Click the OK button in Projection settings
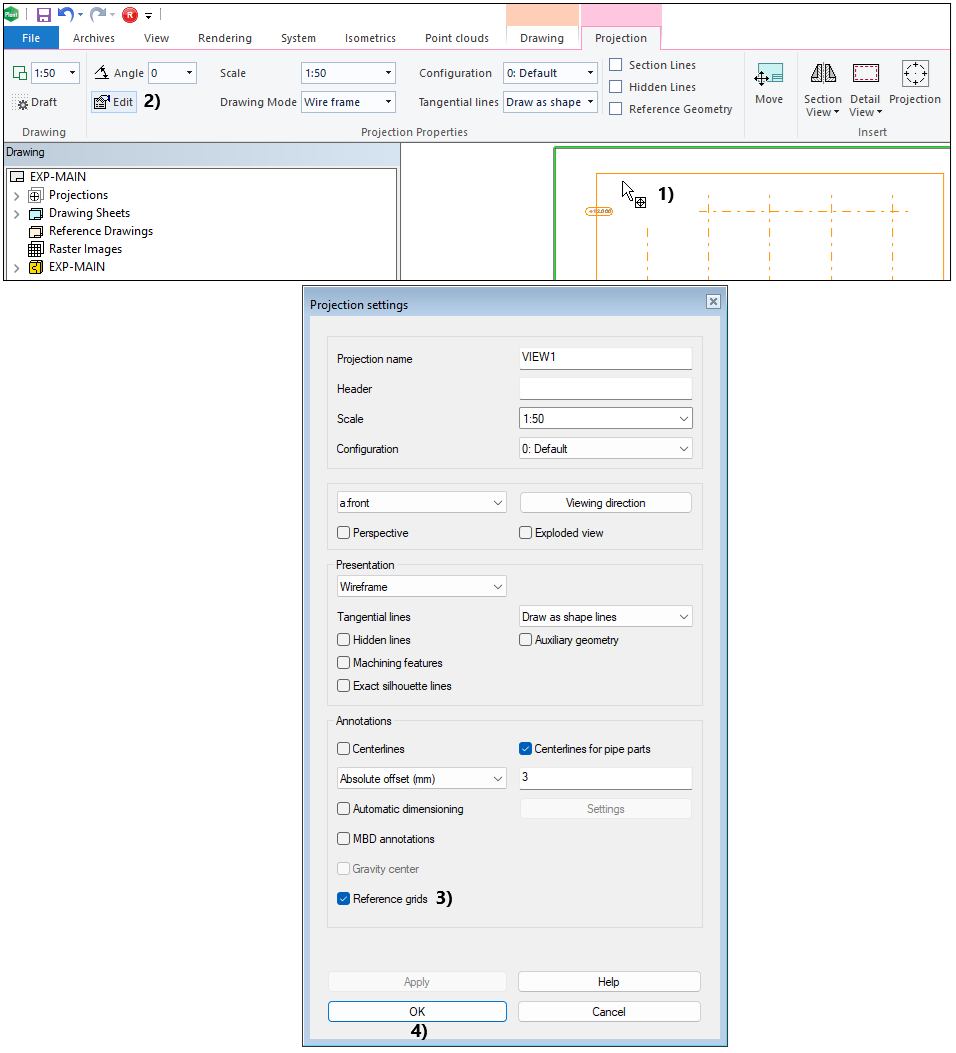Viewport: 956px width, 1053px height. [417, 1011]
